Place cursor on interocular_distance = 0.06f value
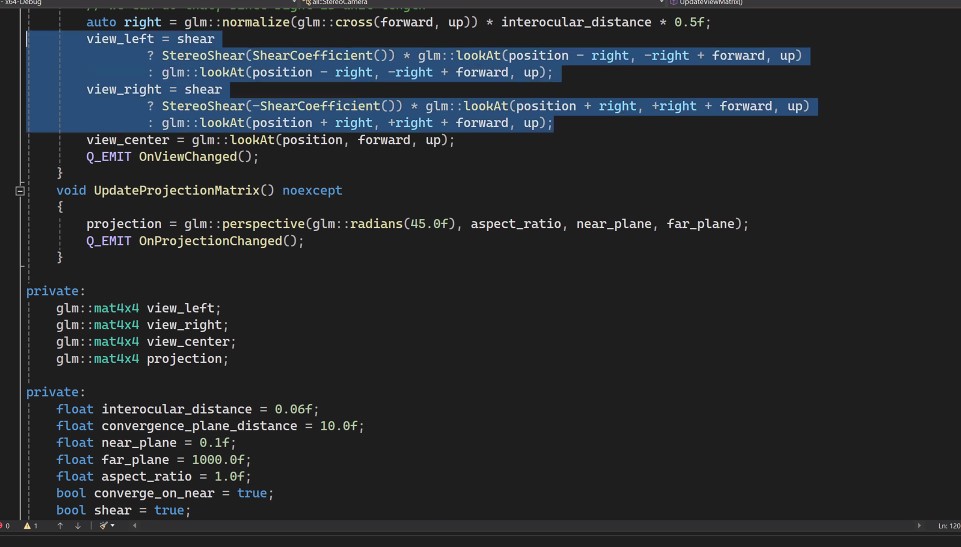961x547 pixels. pos(298,409)
